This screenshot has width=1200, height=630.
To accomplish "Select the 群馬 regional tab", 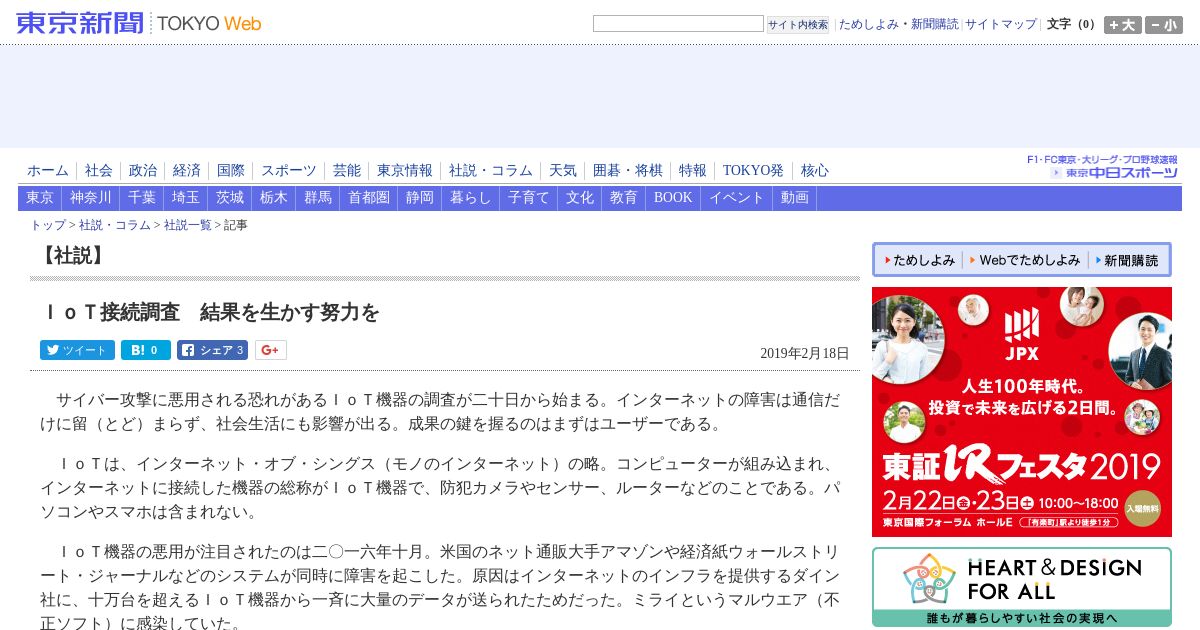I will click(318, 198).
